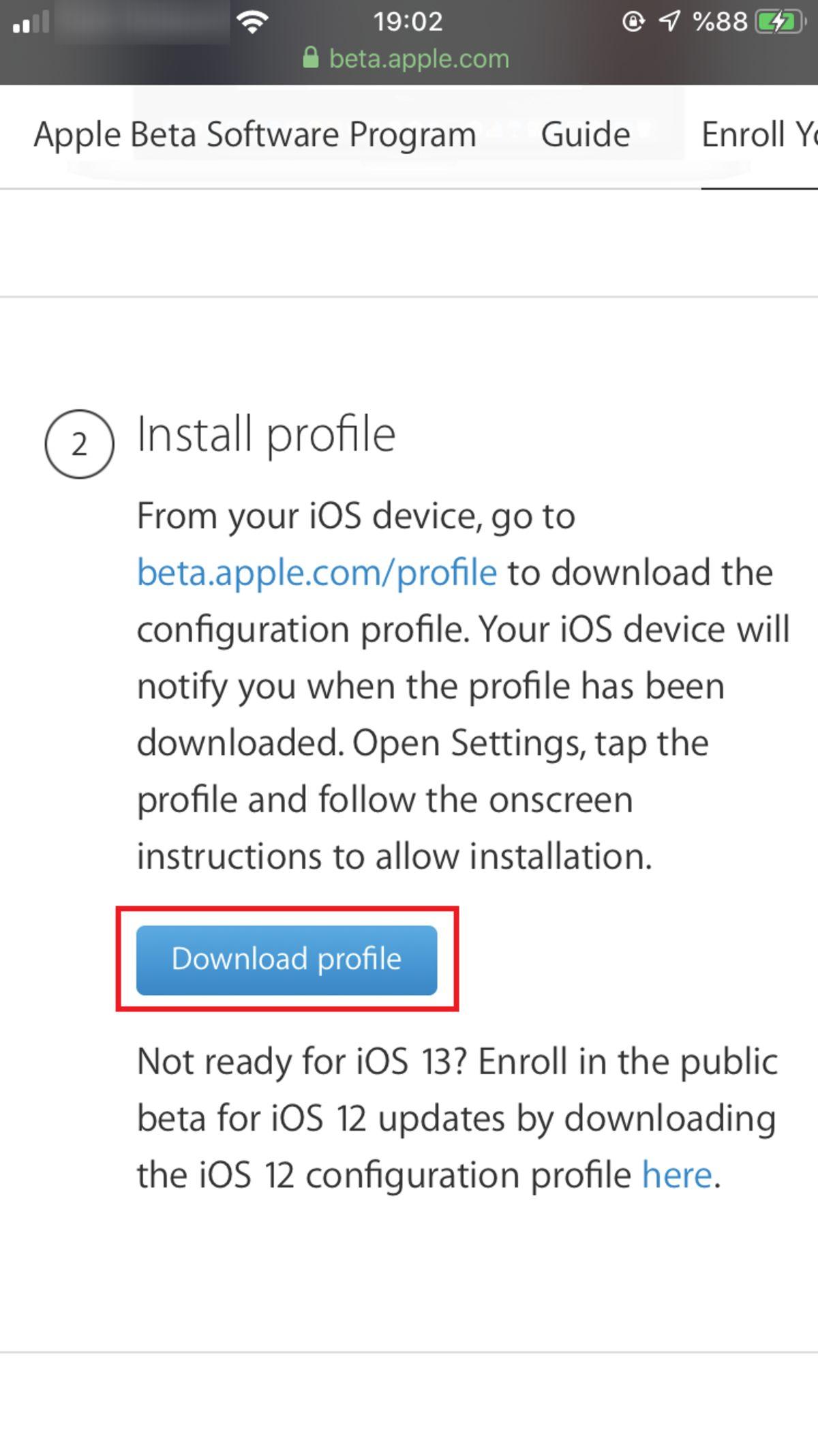818x1456 pixels.
Task: Tap the Apple Beta Software Program header
Action: [x=255, y=134]
